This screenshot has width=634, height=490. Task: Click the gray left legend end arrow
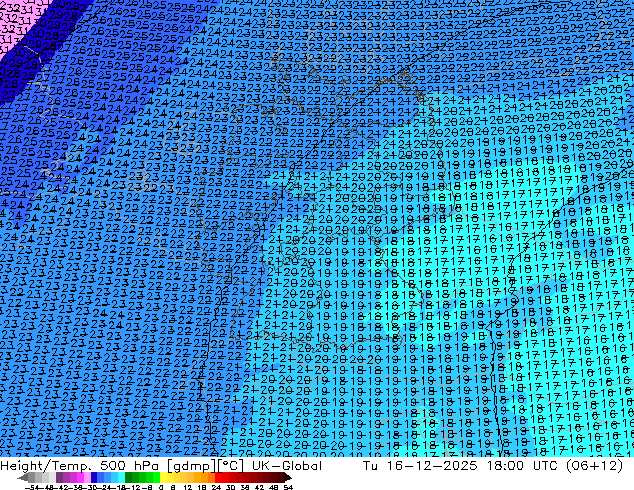point(23,477)
